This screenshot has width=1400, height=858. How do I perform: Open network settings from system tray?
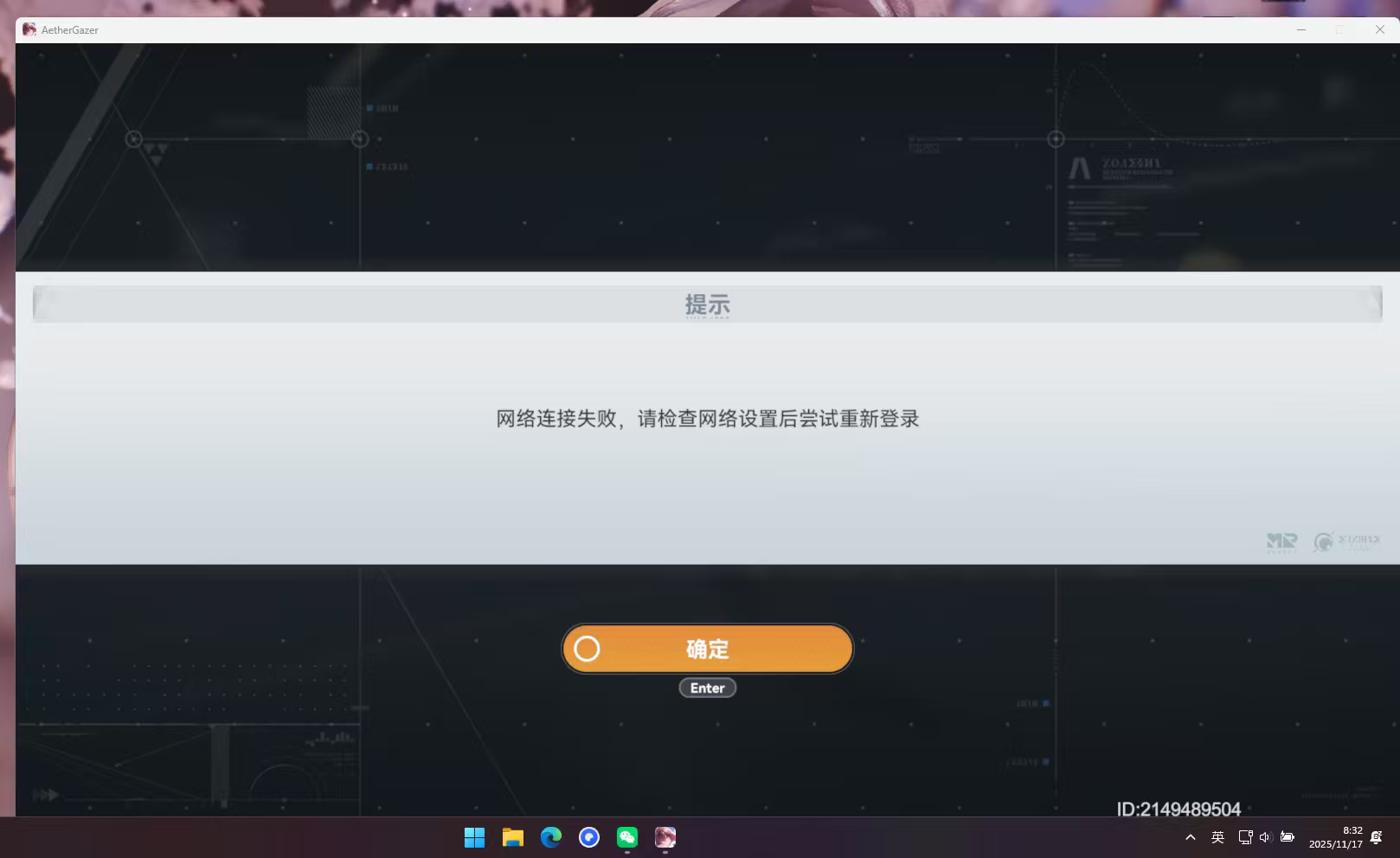click(x=1245, y=837)
